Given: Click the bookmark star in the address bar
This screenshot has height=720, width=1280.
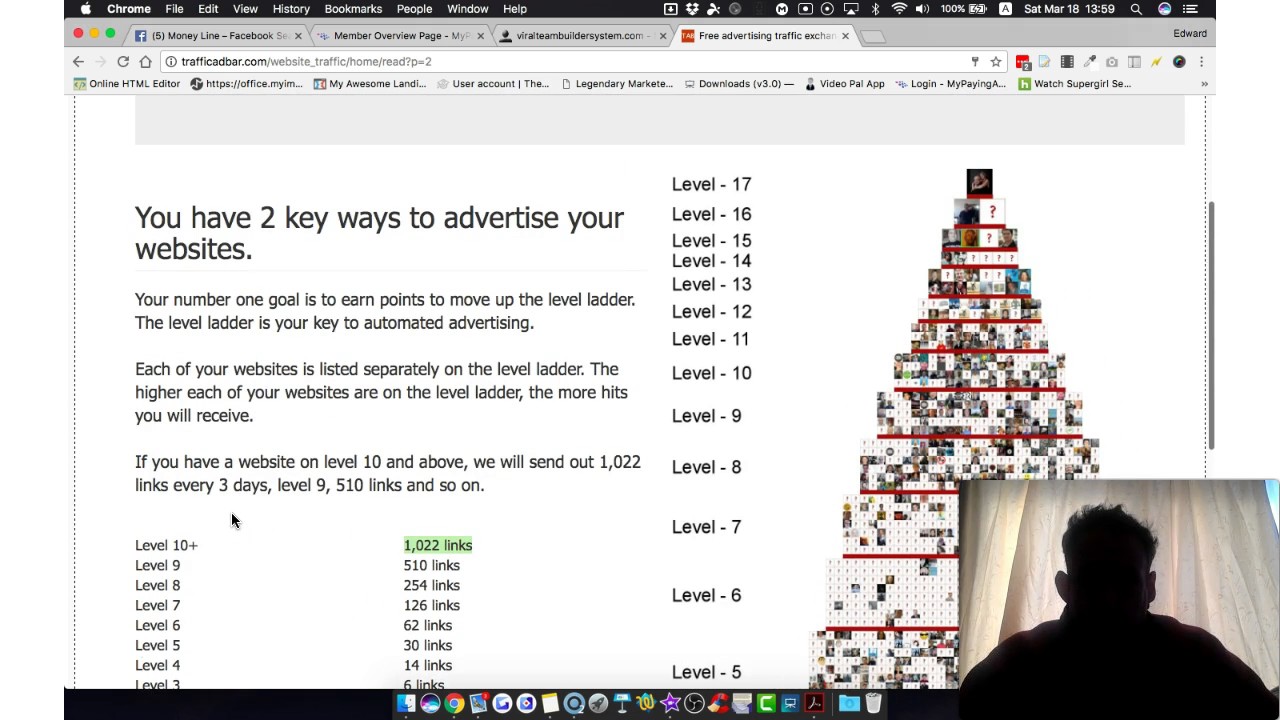Looking at the screenshot, I should click(996, 62).
